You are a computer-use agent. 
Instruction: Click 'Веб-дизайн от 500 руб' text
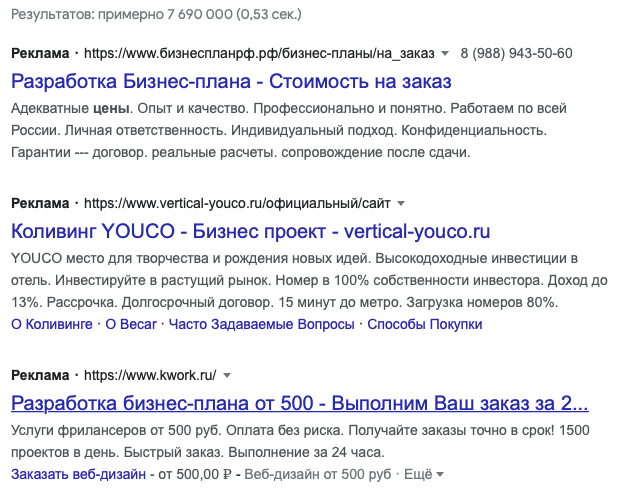tap(318, 474)
